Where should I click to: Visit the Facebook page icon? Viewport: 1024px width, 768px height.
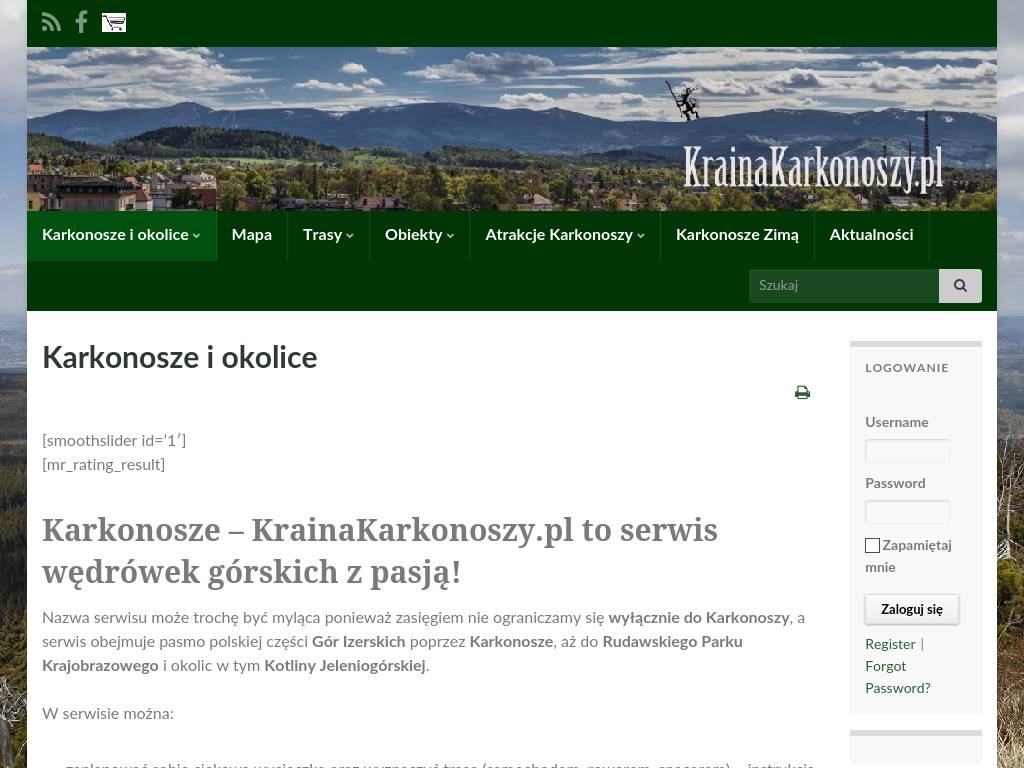[x=82, y=22]
